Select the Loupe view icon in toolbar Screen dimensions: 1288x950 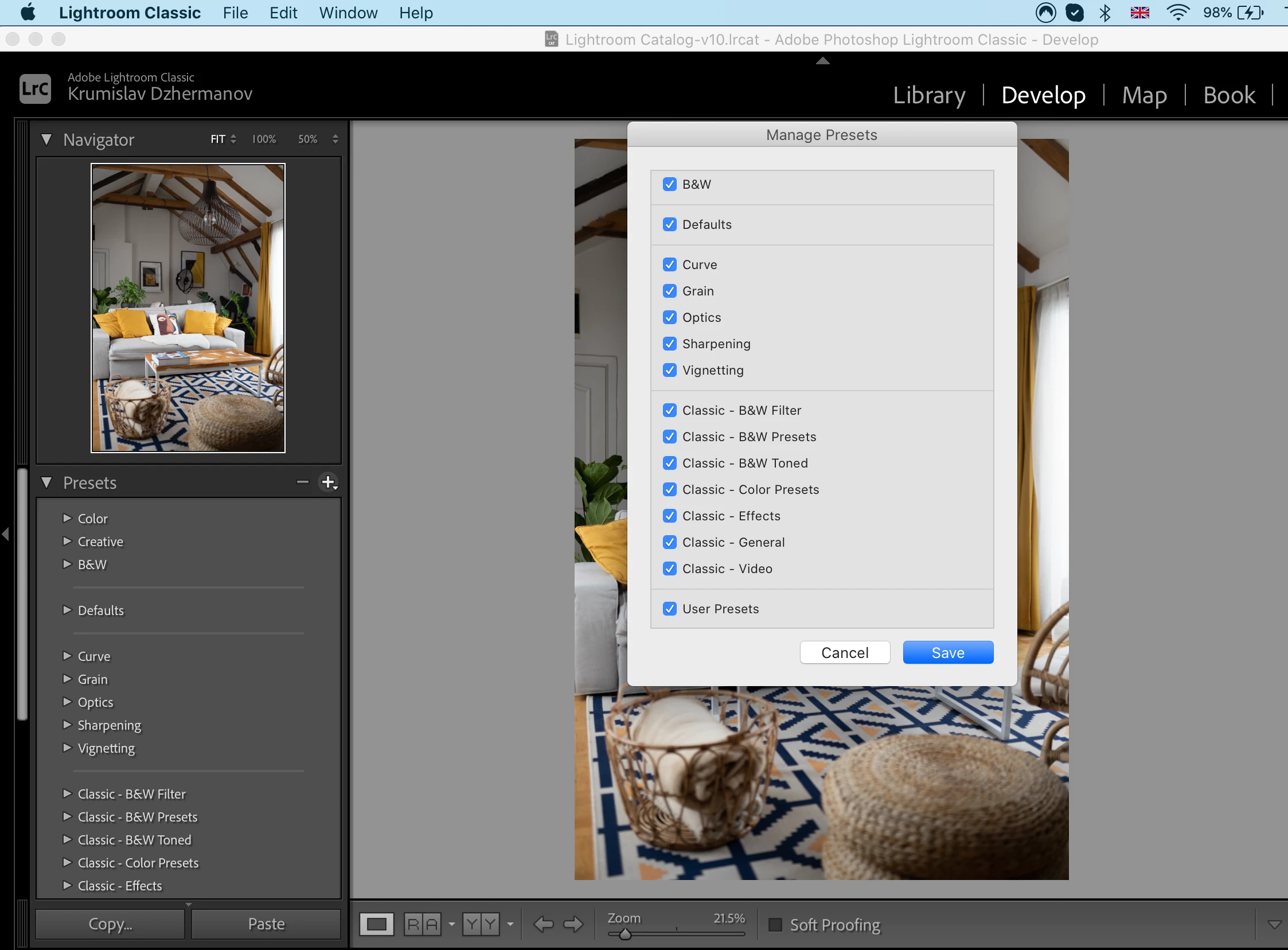click(x=376, y=924)
